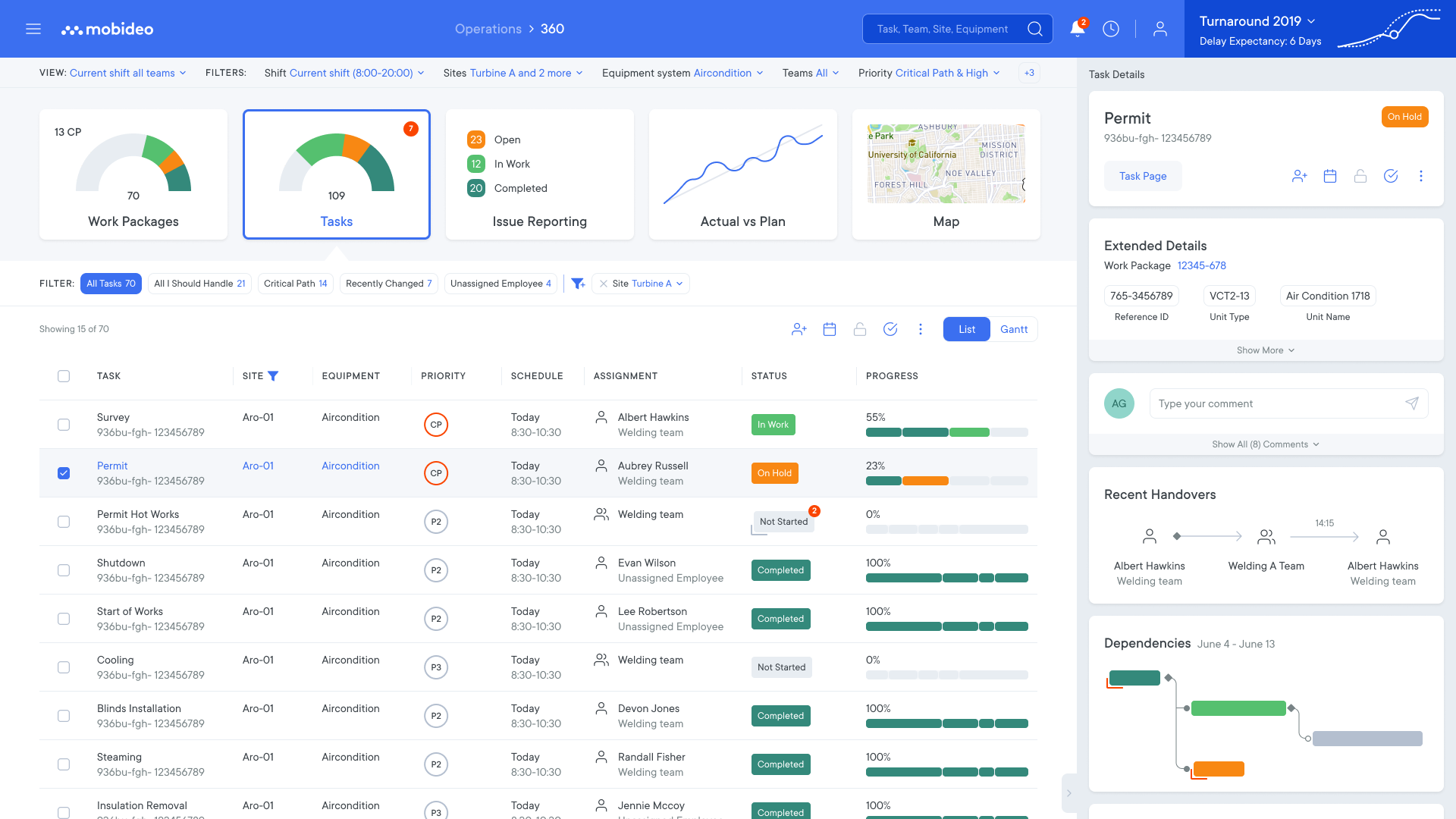Screen dimensions: 1456x819
Task: Click the work package link 12345-678
Action: pos(1202,265)
